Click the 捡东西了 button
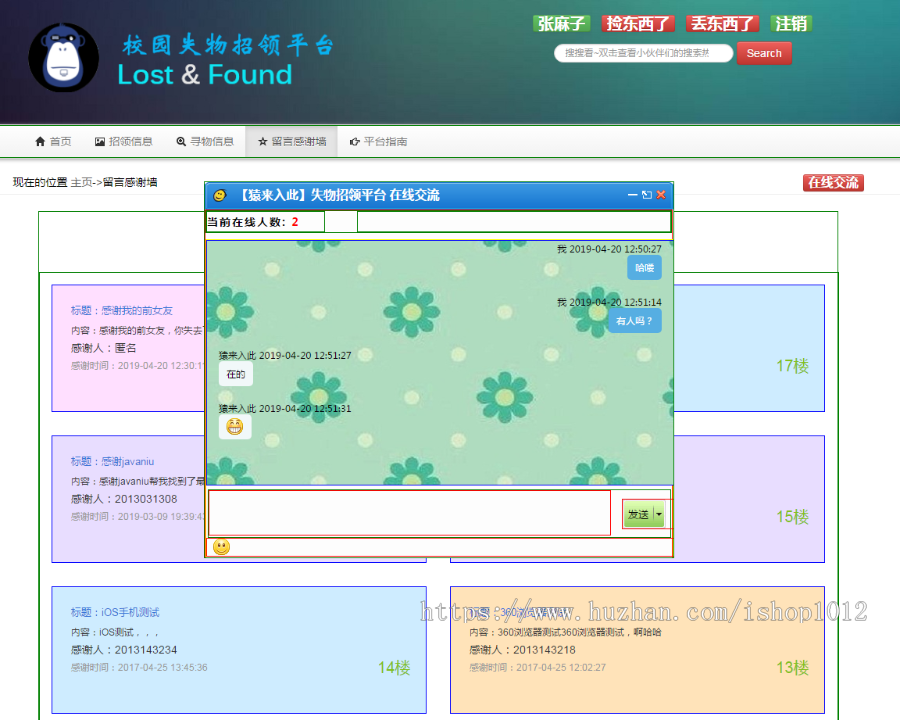This screenshot has width=900, height=720. click(x=637, y=23)
